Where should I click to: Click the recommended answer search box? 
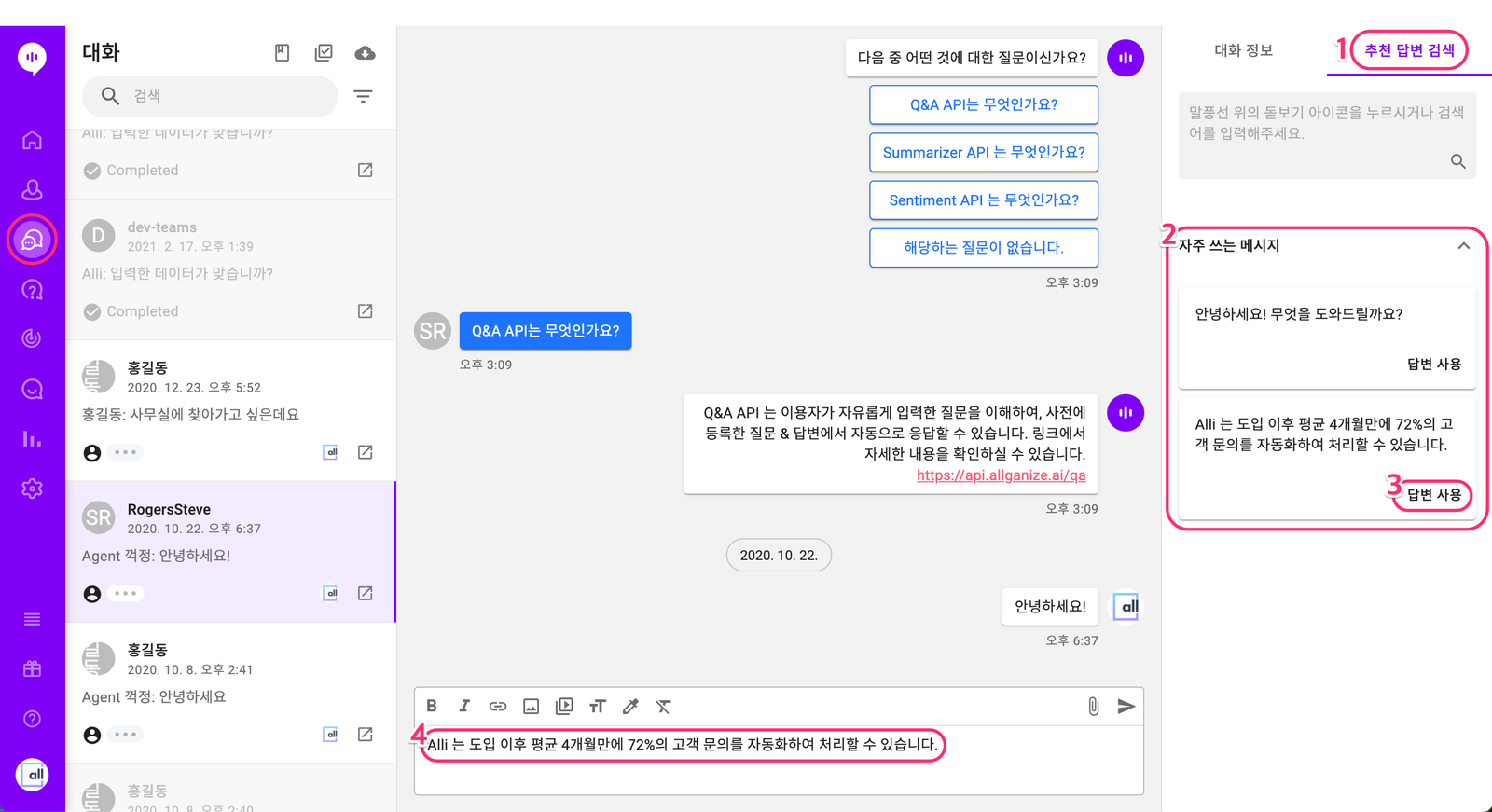1327,135
